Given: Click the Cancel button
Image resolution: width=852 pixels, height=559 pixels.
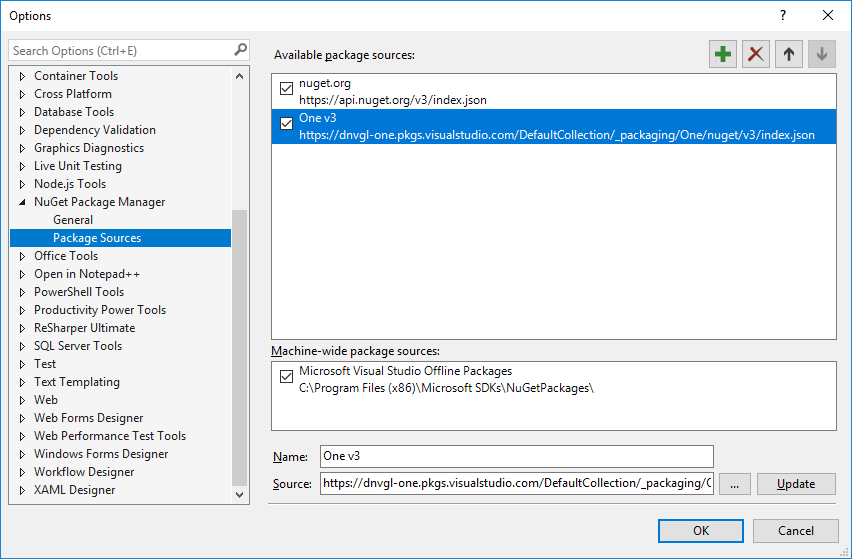Looking at the screenshot, I should coord(796,531).
